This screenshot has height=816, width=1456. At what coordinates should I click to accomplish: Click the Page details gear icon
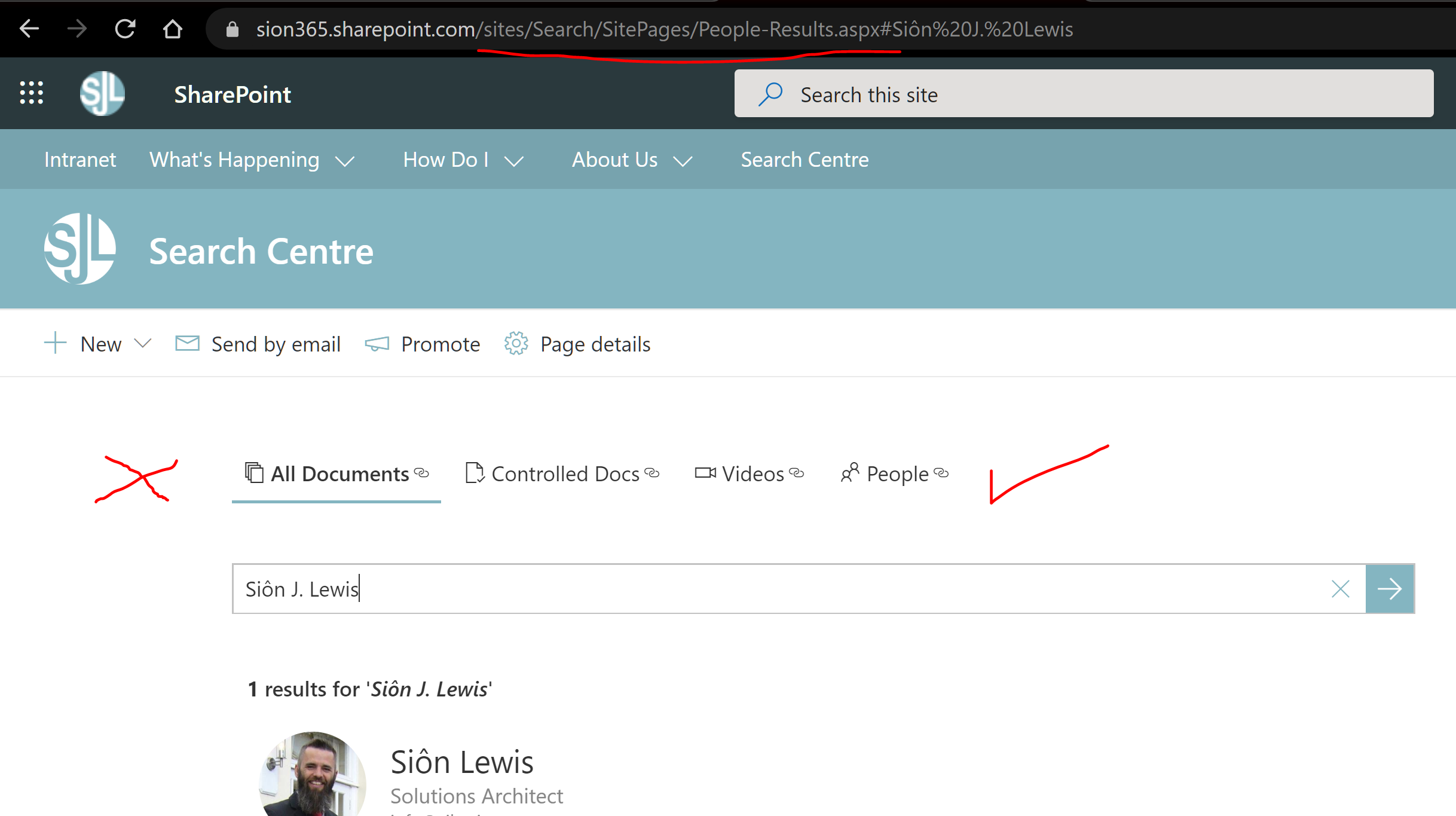516,344
